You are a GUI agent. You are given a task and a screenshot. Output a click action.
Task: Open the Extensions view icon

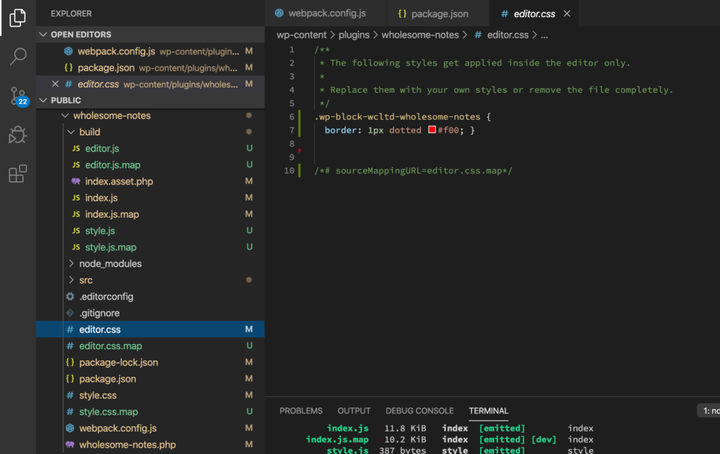[17, 174]
